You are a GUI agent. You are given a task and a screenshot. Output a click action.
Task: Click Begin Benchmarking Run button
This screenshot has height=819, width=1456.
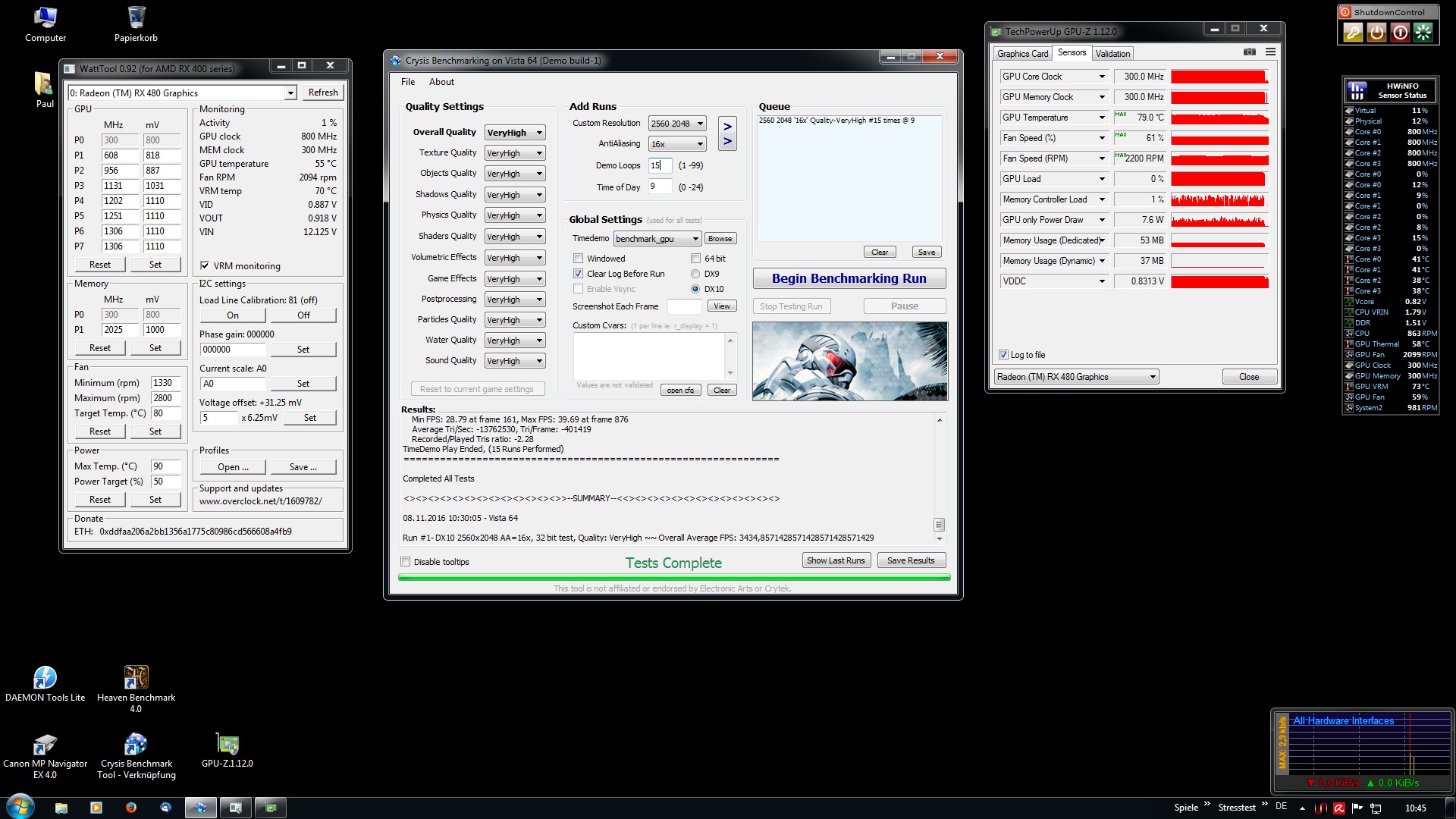tap(849, 278)
